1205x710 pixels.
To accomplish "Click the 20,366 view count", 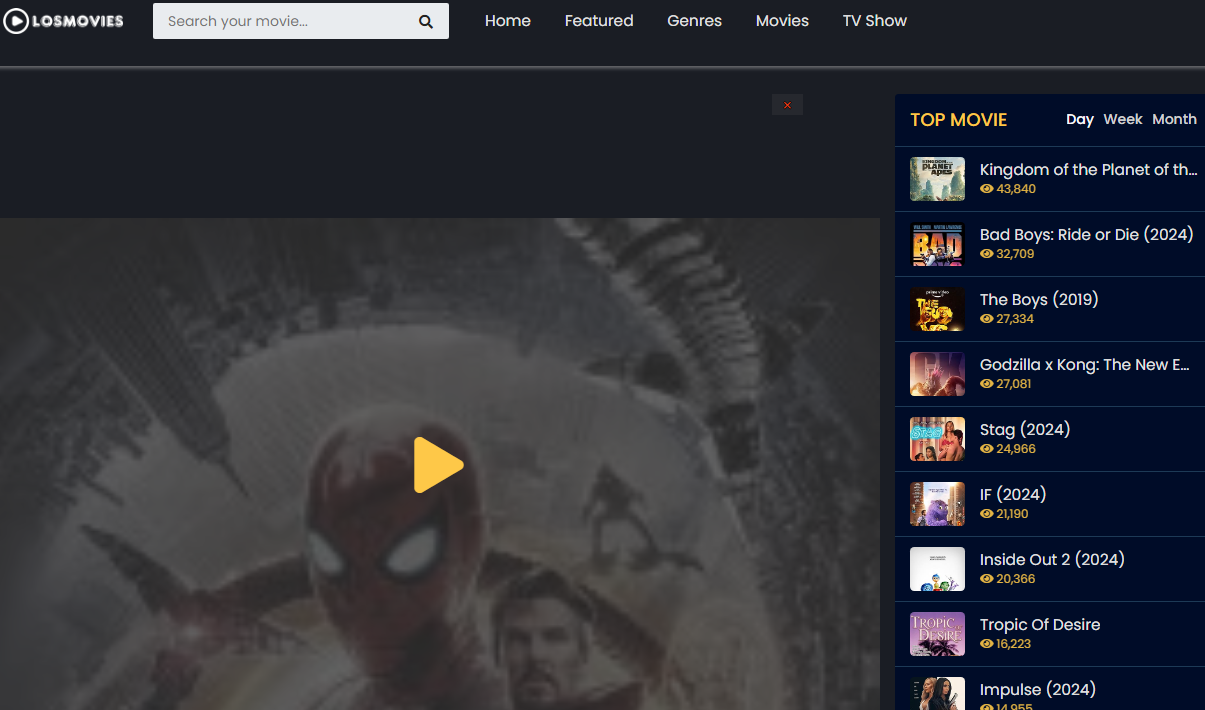I will point(1016,579).
